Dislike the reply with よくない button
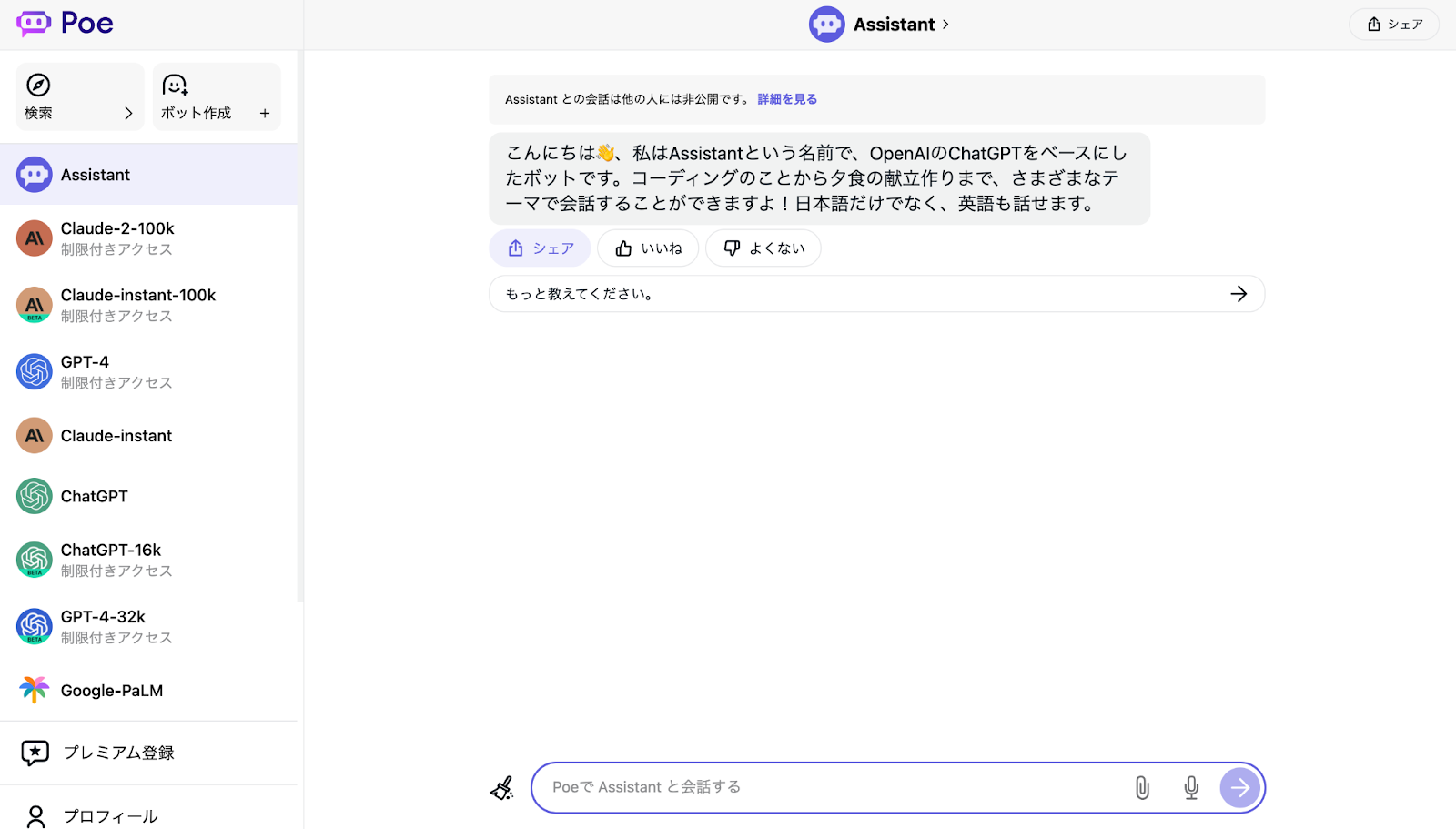Image resolution: width=1456 pixels, height=829 pixels. (x=763, y=248)
